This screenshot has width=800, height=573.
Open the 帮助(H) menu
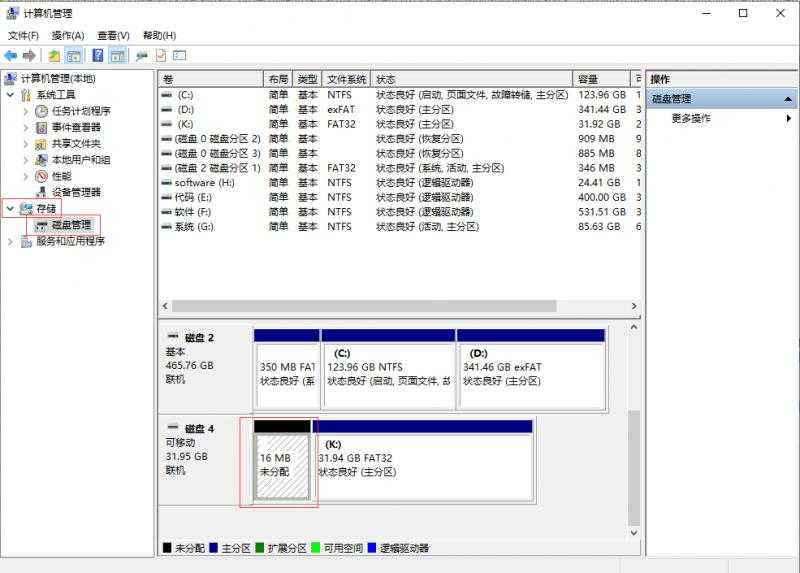pyautogui.click(x=159, y=35)
